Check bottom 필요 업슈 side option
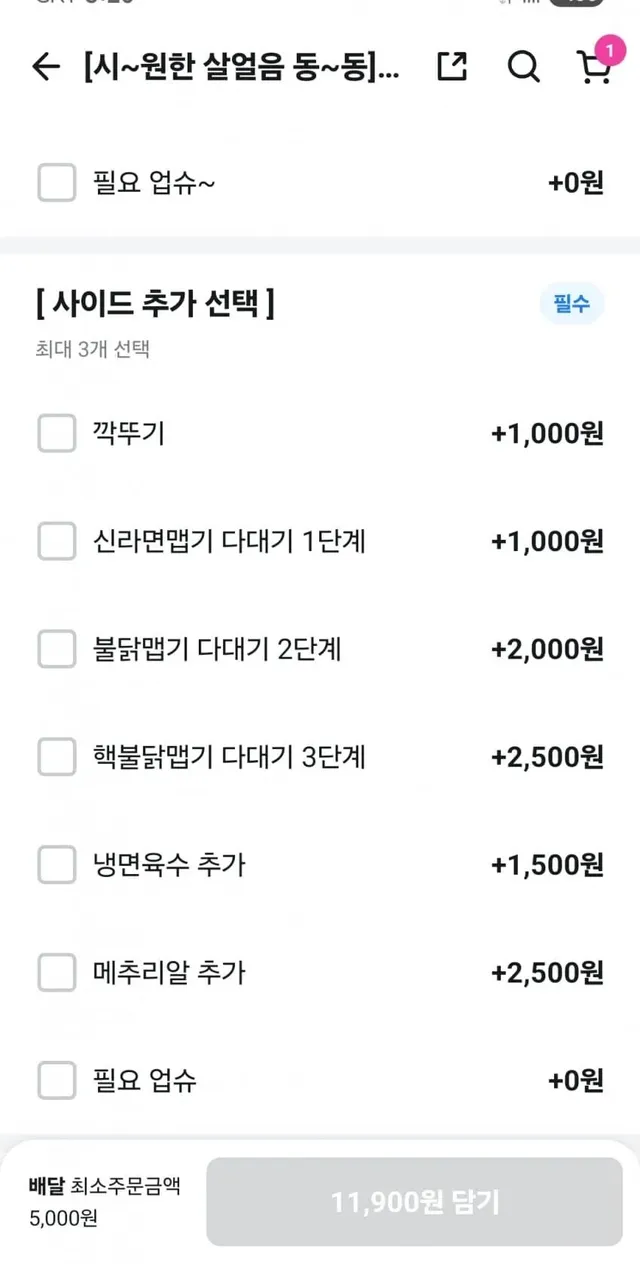640x1264 pixels. 57,1081
